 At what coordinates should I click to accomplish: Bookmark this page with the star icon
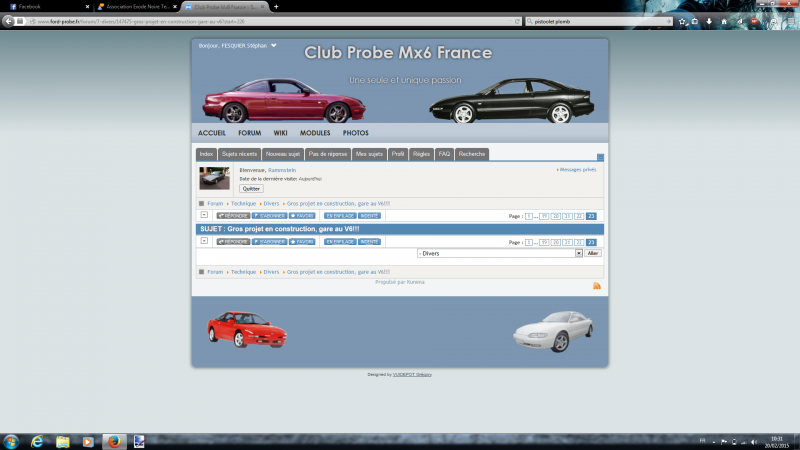(x=682, y=21)
